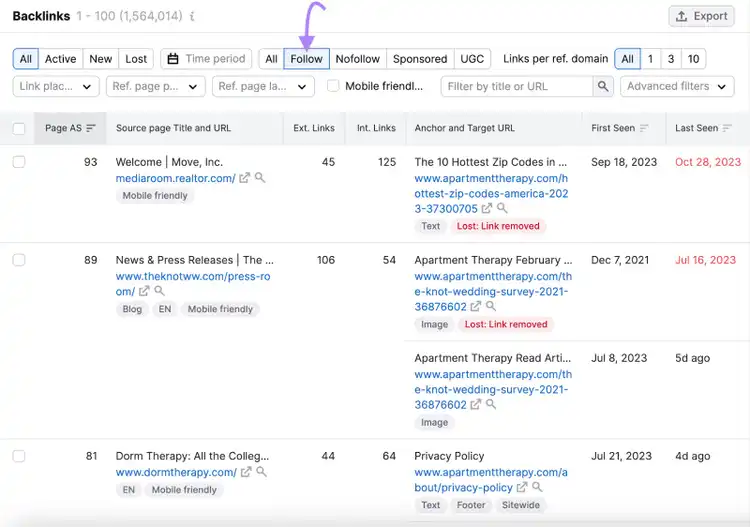Tick the checkbox for the Page AS 93 row
This screenshot has width=750, height=527.
click(x=19, y=162)
